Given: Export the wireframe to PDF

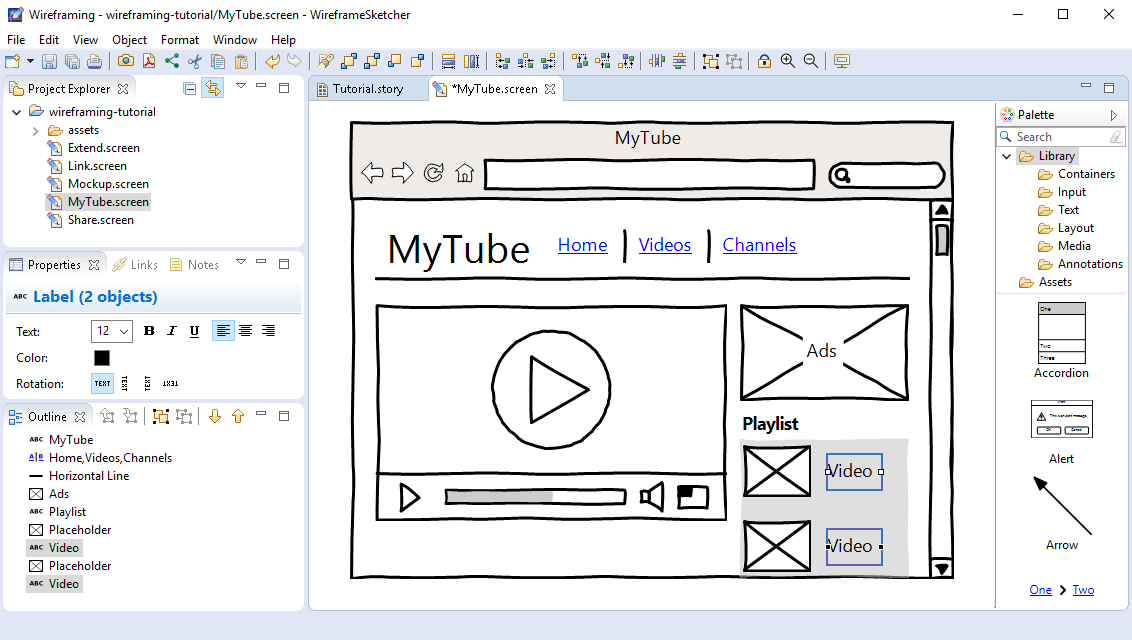Looking at the screenshot, I should (x=147, y=60).
